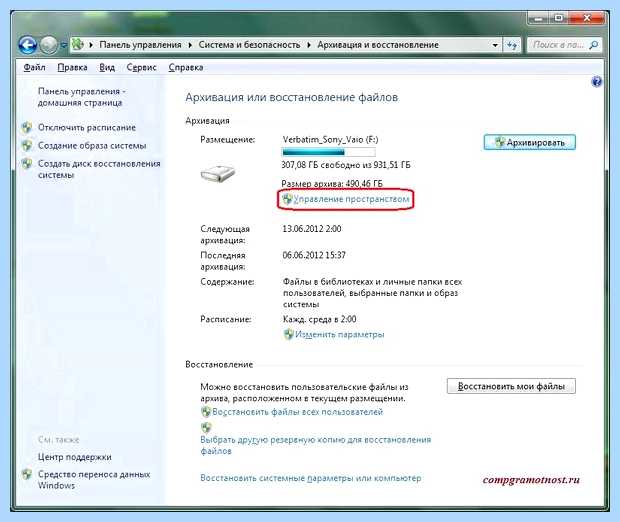Click the external drive icon
Image resolution: width=620 pixels, height=522 pixels.
[218, 173]
